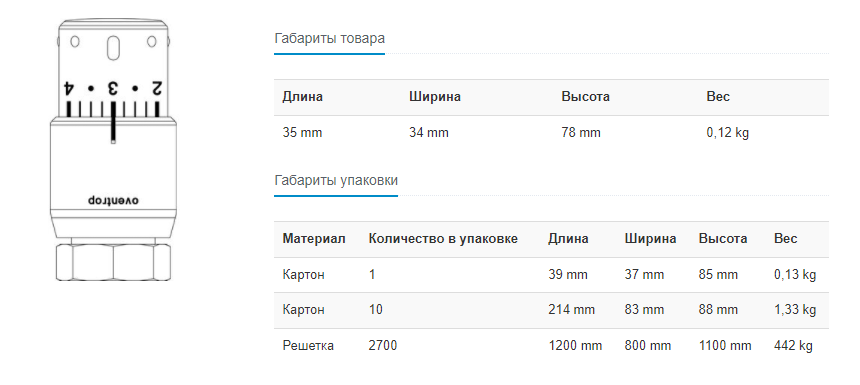Viewport: 860px width, 385px height.
Task: Click the 1200 mm length cell
Action: (x=575, y=346)
